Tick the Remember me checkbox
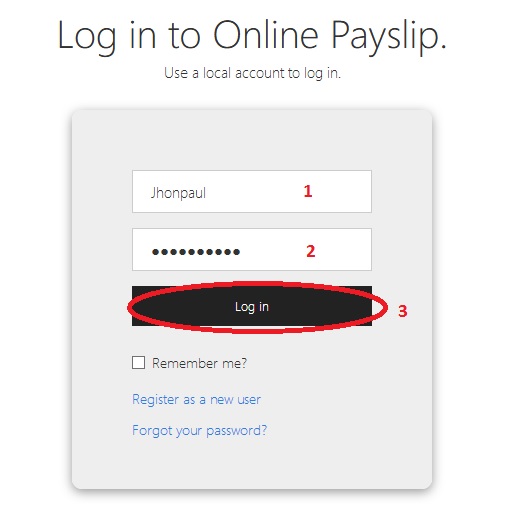This screenshot has width=515, height=516. click(138, 362)
